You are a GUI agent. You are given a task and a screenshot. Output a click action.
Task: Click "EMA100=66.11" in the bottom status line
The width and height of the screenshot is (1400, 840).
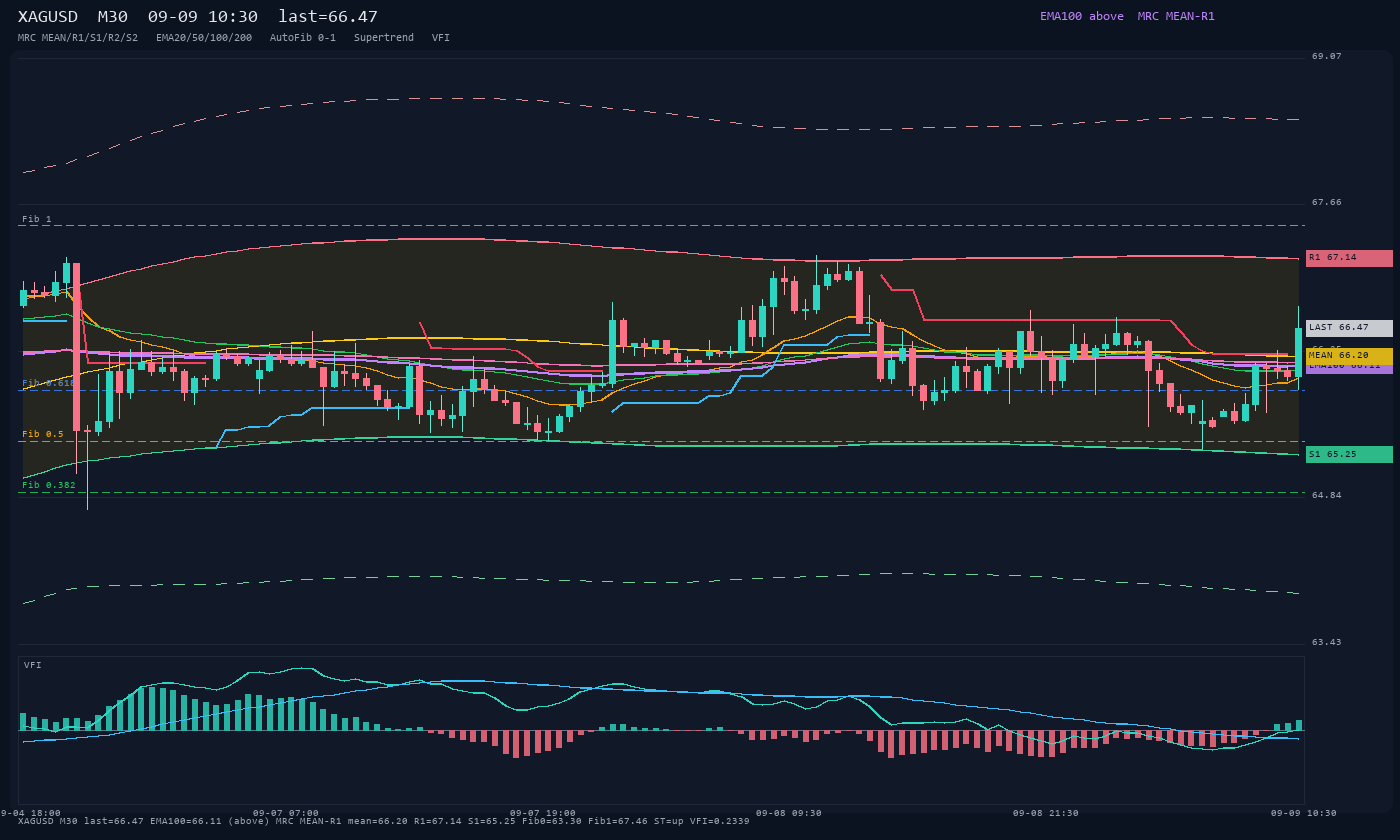pyautogui.click(x=186, y=821)
